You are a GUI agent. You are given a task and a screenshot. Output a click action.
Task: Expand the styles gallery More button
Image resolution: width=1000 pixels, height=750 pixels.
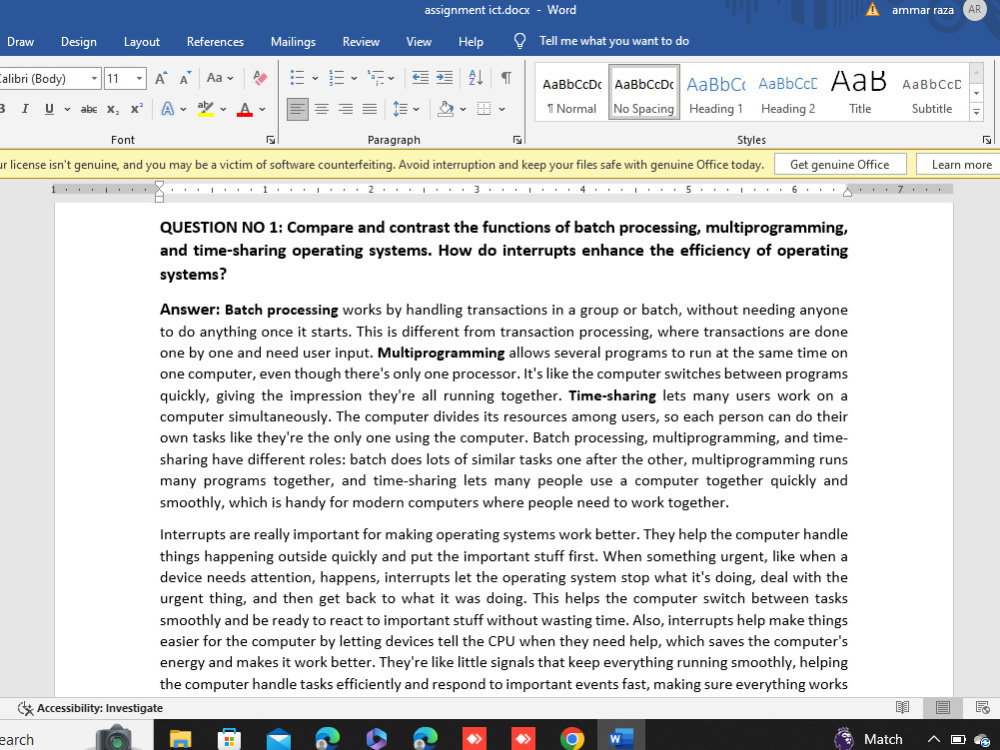(x=976, y=113)
